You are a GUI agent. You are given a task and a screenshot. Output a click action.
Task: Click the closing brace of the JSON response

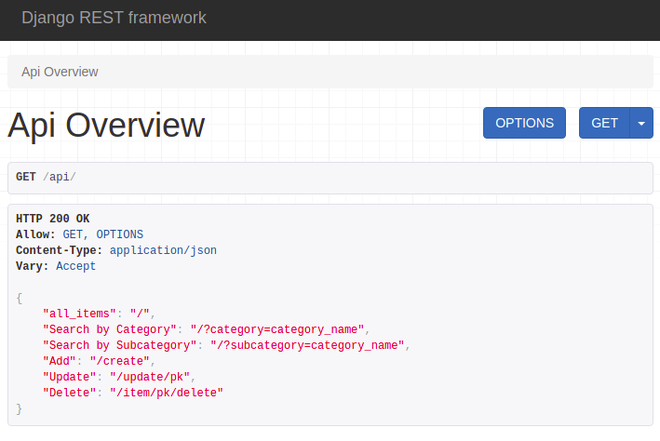point(19,409)
